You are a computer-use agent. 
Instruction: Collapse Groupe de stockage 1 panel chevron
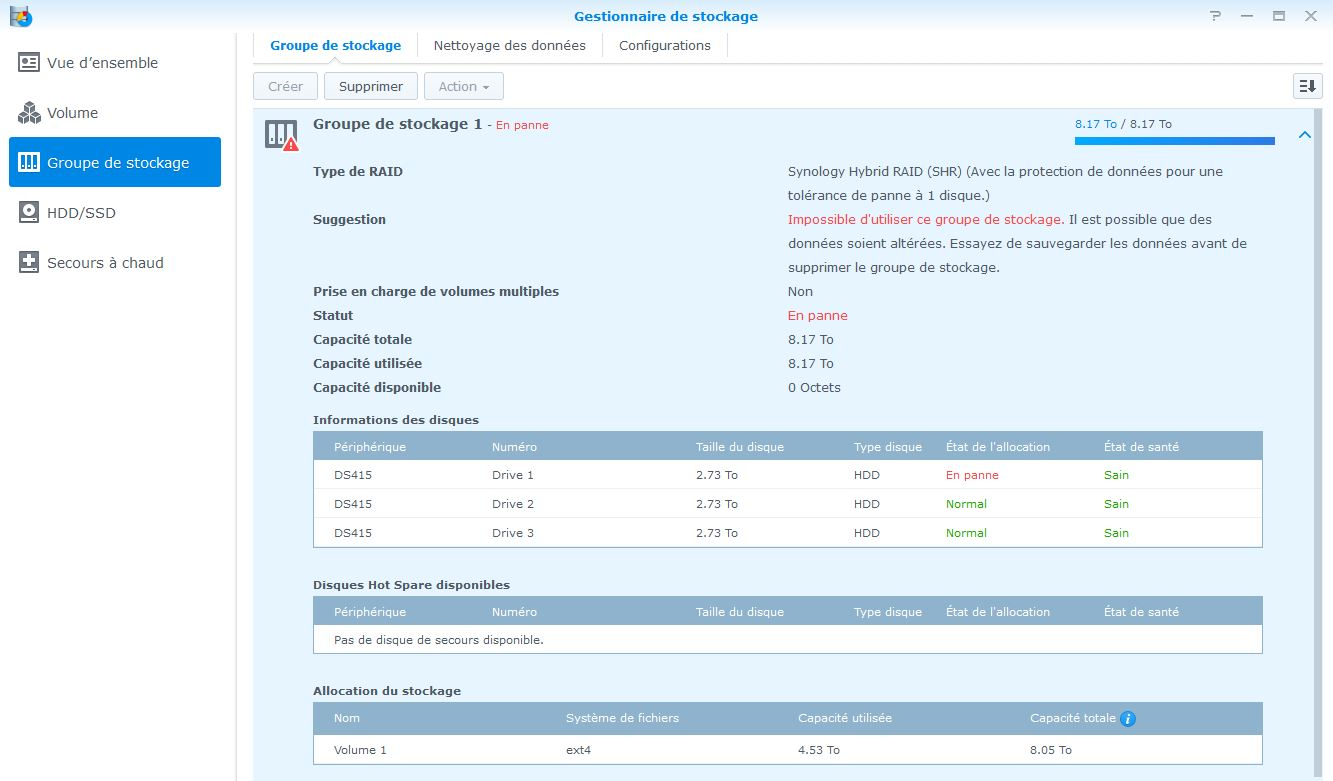[1304, 135]
